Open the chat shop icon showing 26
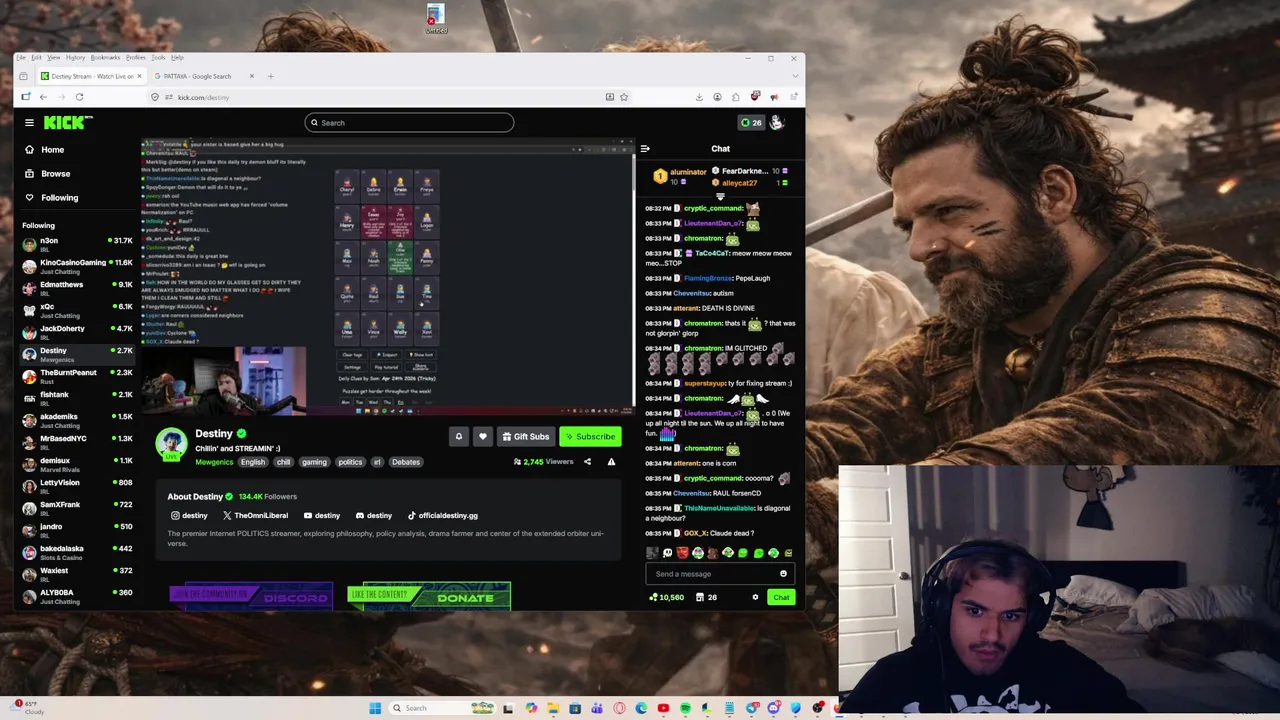Viewport: 1280px width, 720px height. pyautogui.click(x=705, y=597)
